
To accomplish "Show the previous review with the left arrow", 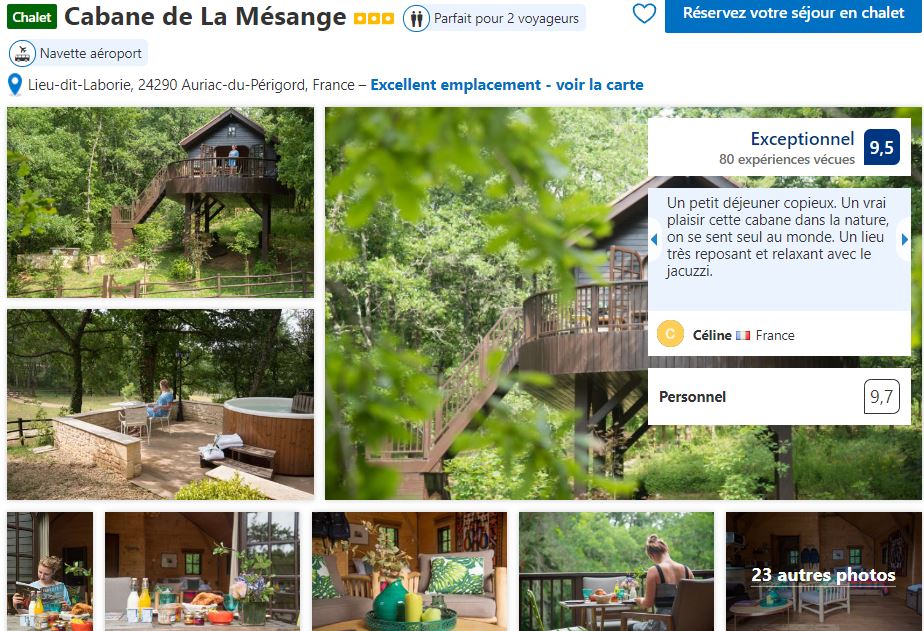I will click(654, 239).
